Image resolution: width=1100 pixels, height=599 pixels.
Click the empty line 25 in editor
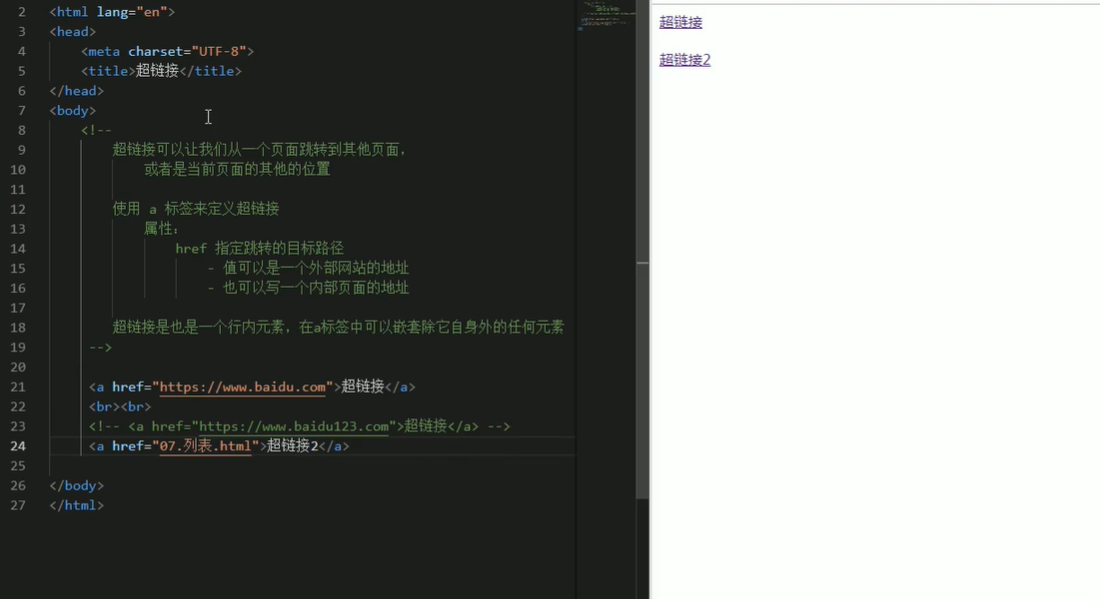point(312,466)
